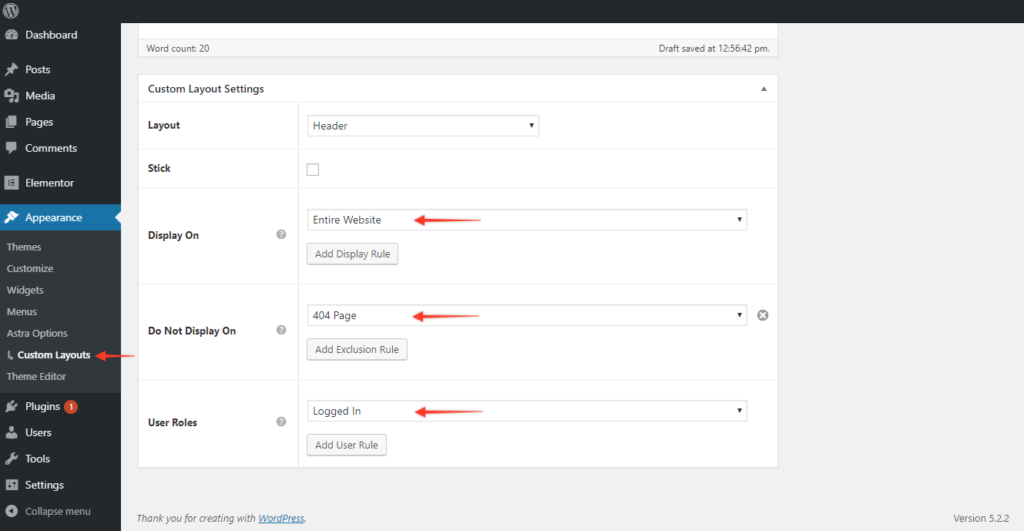Viewport: 1024px width, 531px height.
Task: Click help icon beside User Roles
Action: click(281, 422)
